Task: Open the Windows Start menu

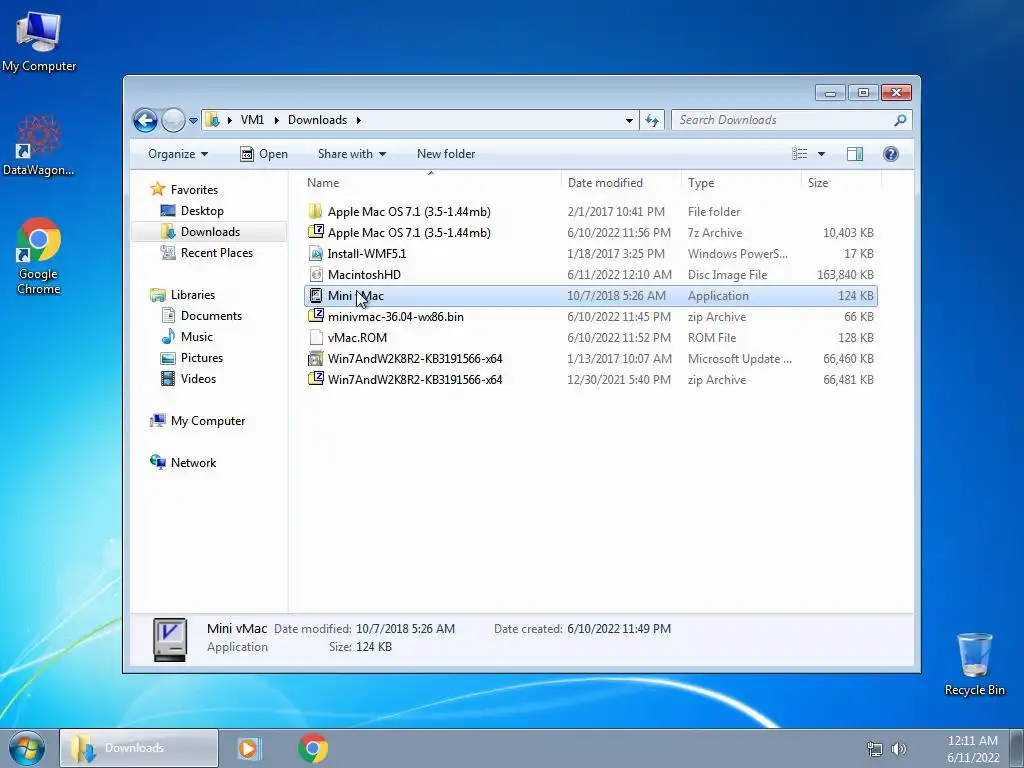Action: pyautogui.click(x=27, y=748)
